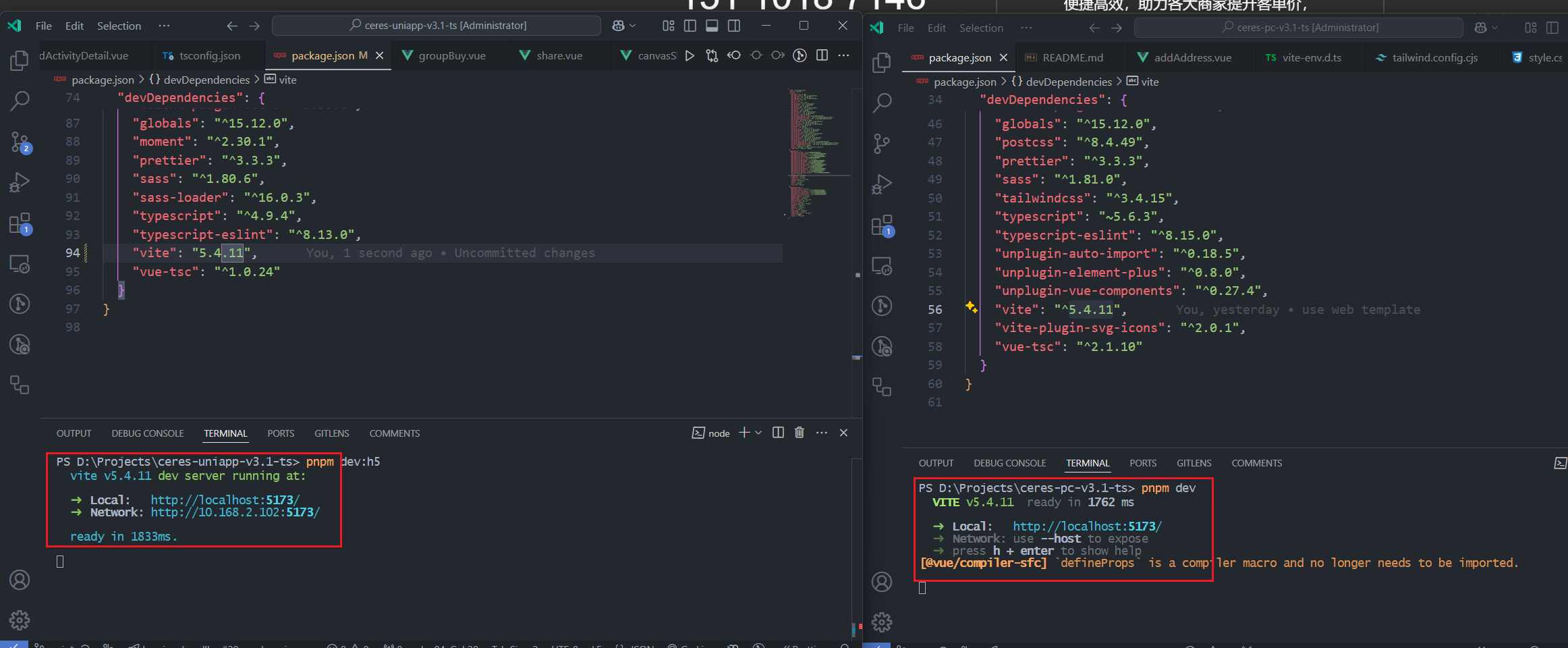Viewport: 1568px width, 648px height.
Task: Kill the node terminal with trash icon
Action: coord(800,433)
